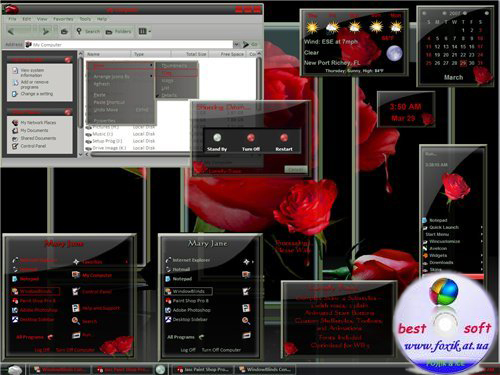Open Search from the My Computer toolbar
The width and height of the screenshot is (500, 375).
[88, 31]
